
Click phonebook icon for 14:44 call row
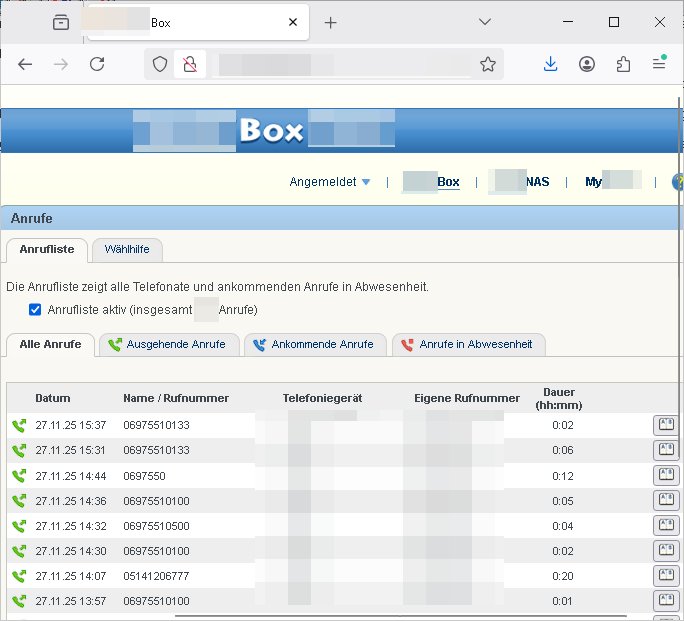(664, 475)
